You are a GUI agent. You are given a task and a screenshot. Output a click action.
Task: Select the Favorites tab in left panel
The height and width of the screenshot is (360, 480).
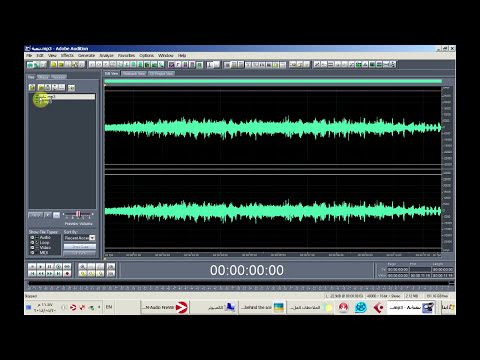pos(59,77)
